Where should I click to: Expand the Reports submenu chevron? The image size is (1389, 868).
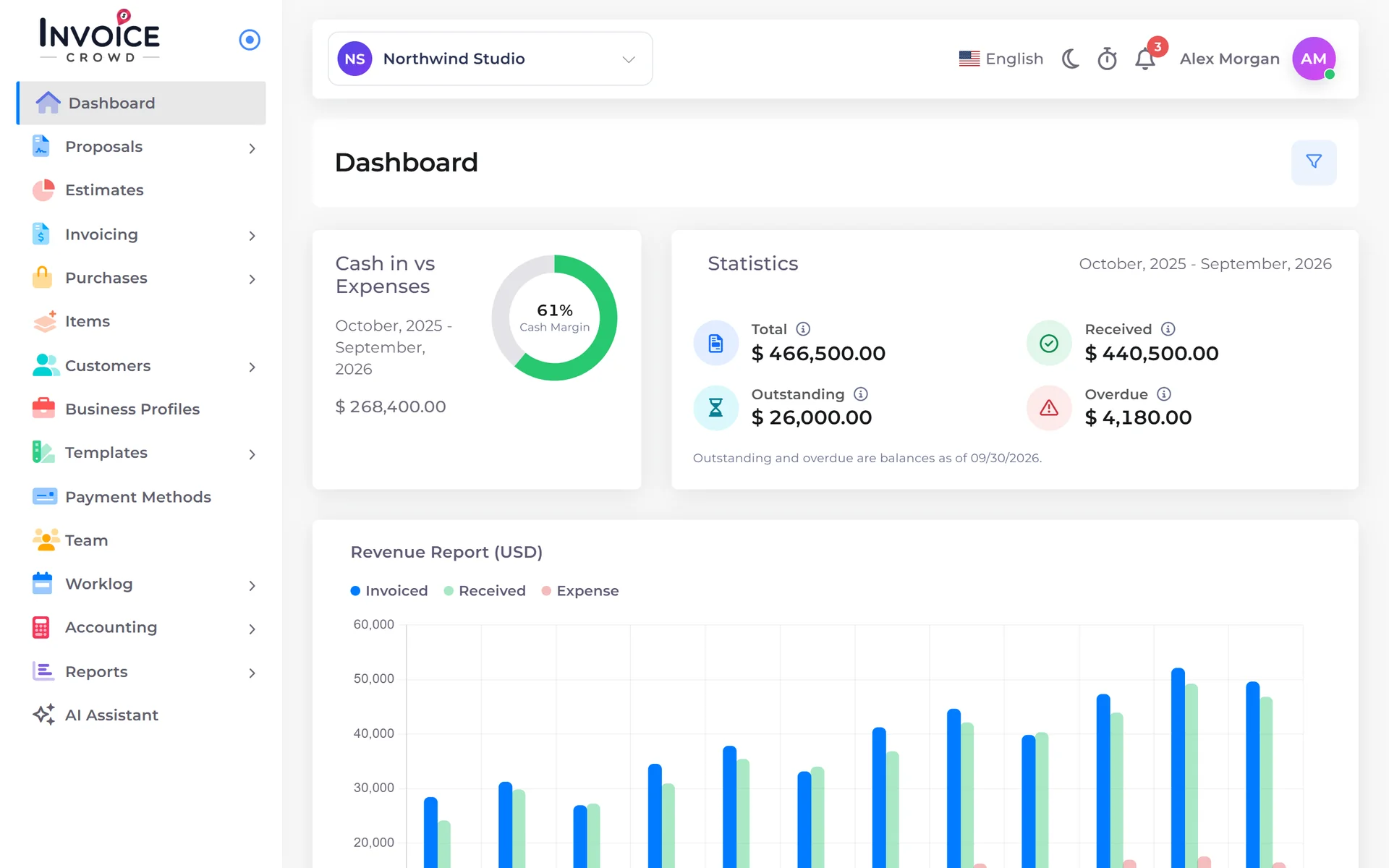[252, 673]
